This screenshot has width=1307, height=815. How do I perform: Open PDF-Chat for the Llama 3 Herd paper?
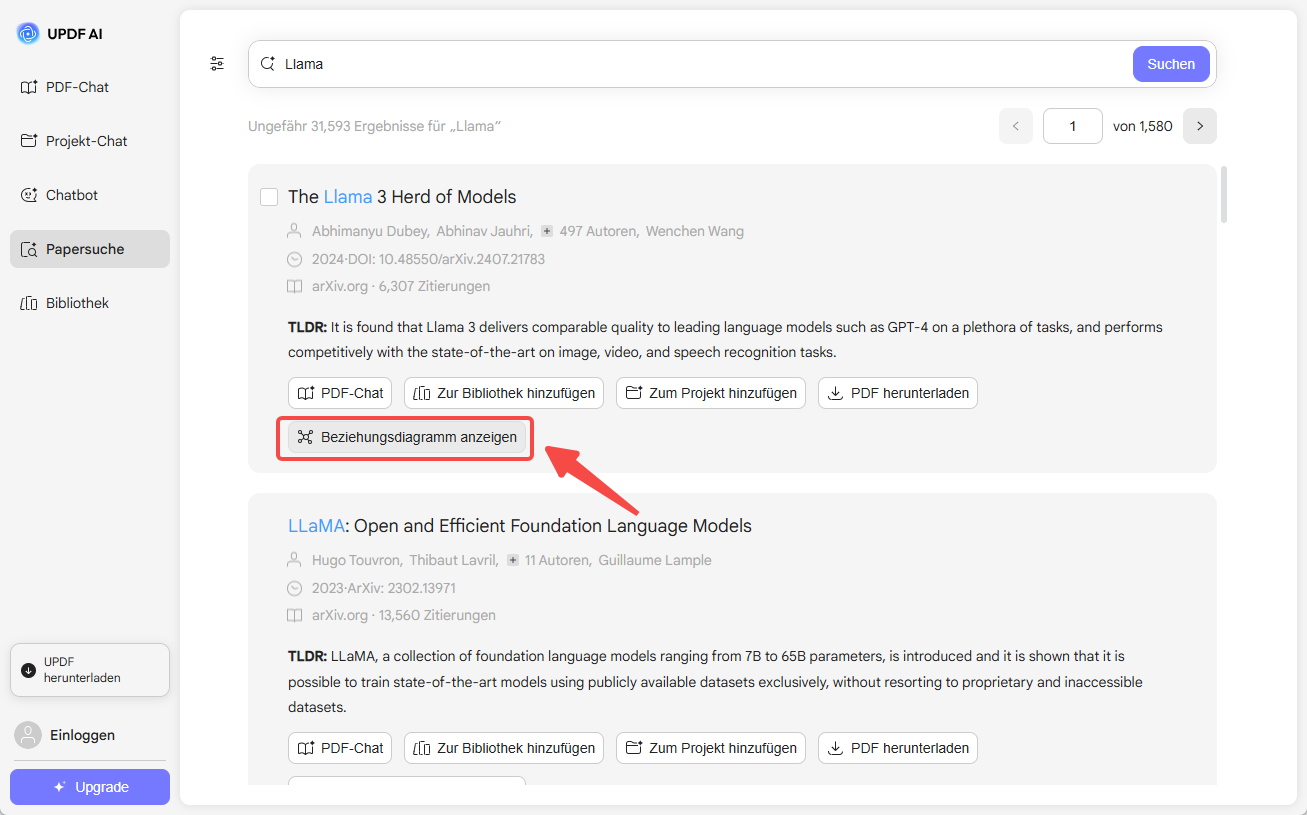click(340, 393)
